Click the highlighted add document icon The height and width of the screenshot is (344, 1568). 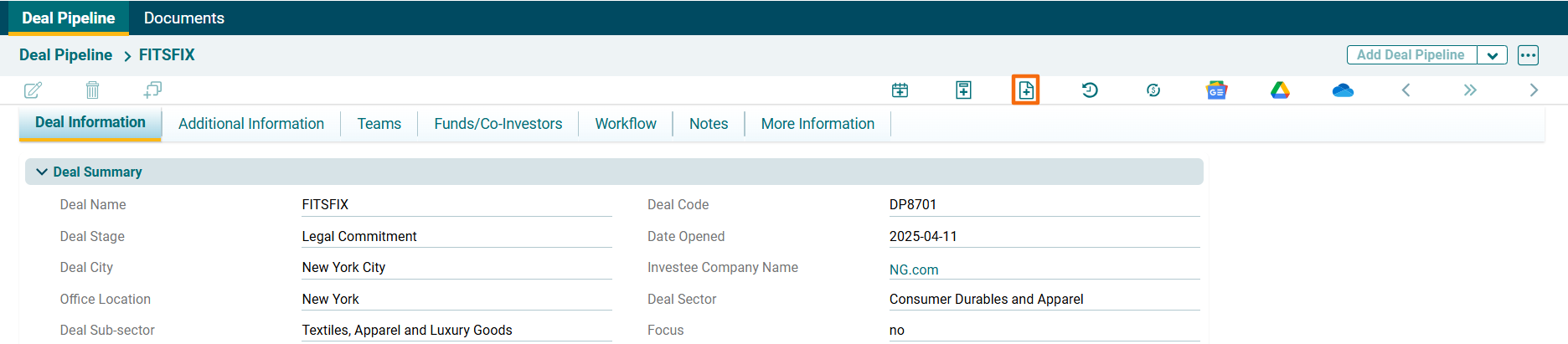(1026, 90)
